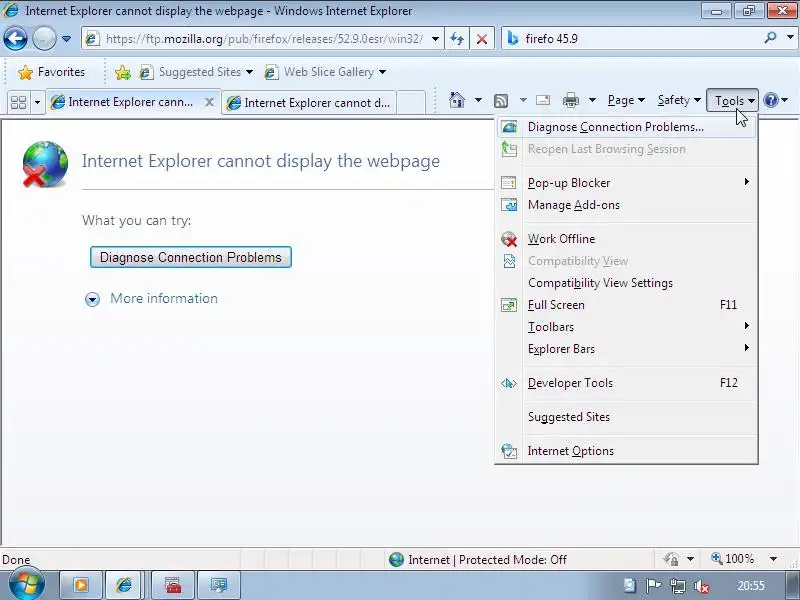Image resolution: width=800 pixels, height=600 pixels.
Task: Open the Page menu
Action: click(x=626, y=101)
